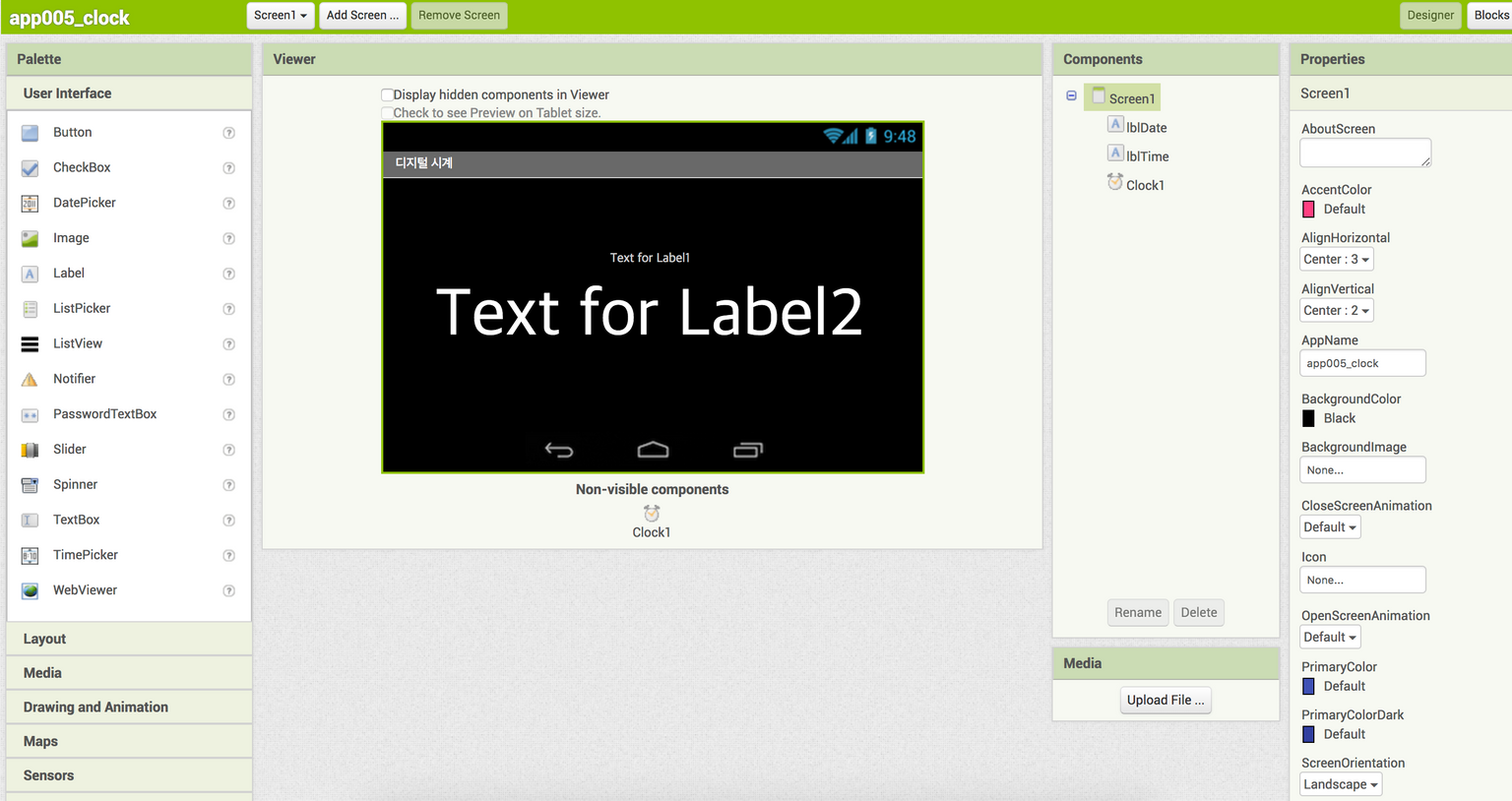Click the AppName input field
This screenshot has width=1512, height=801.
1362,363
